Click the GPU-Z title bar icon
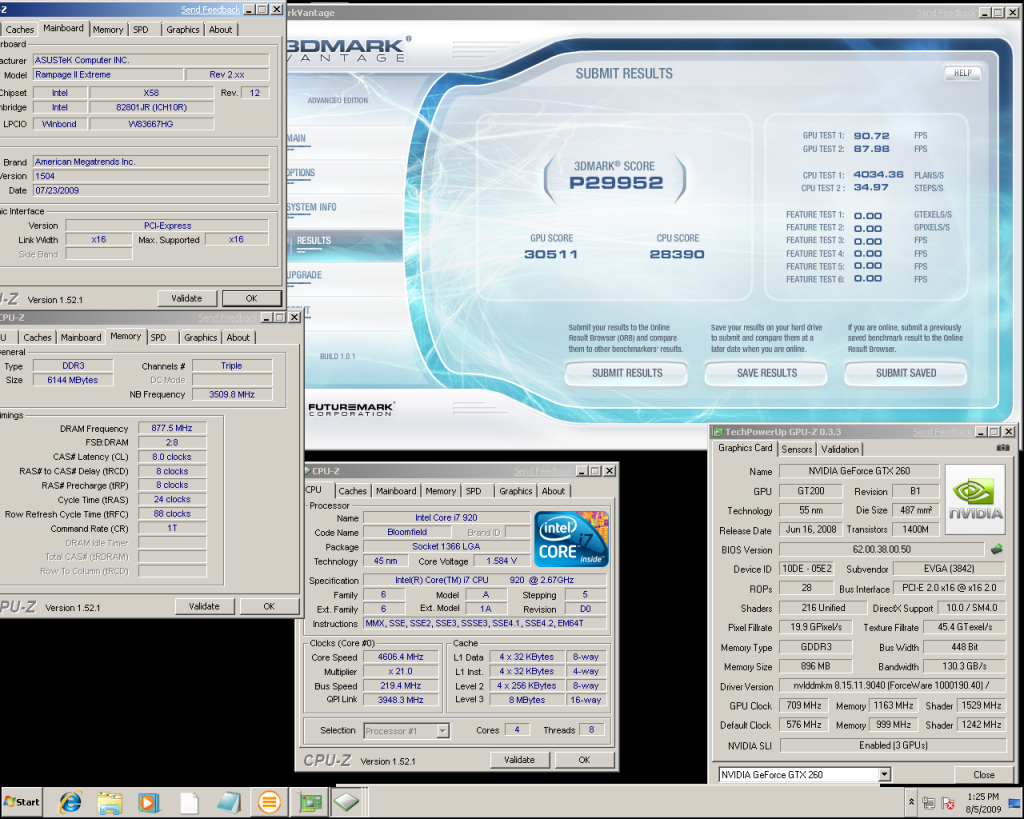1024x819 pixels. click(x=718, y=432)
